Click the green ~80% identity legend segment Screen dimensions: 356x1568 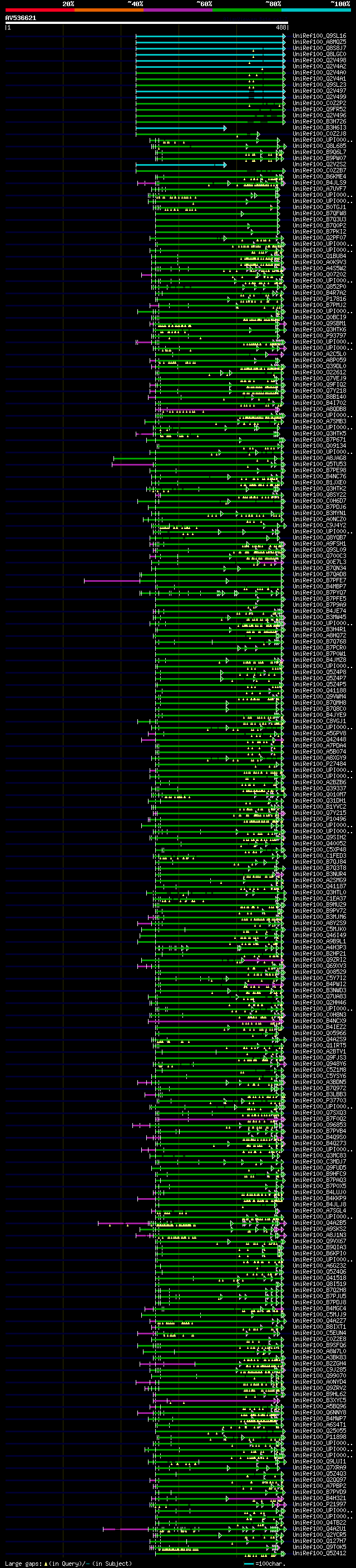click(246, 10)
